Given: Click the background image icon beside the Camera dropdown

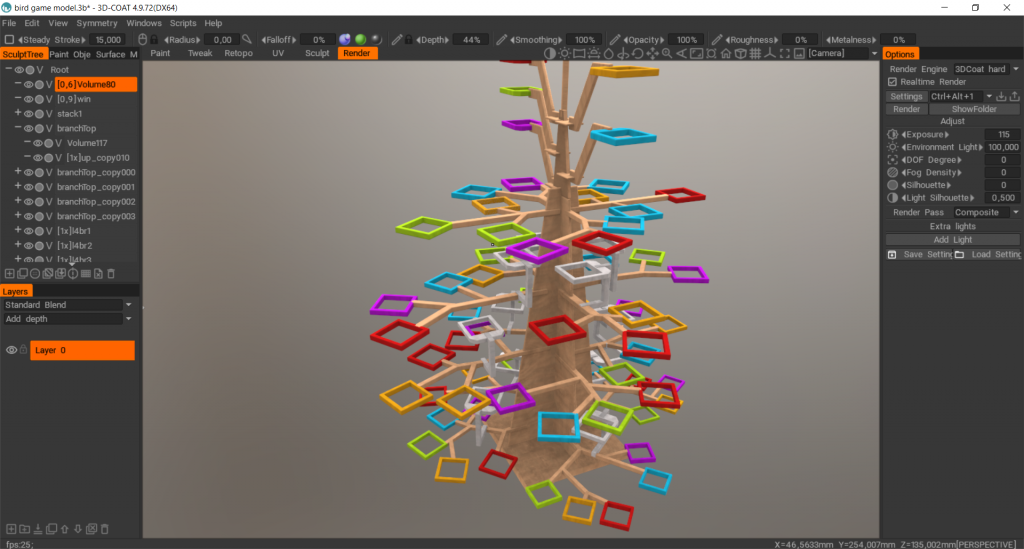Looking at the screenshot, I should 799,54.
